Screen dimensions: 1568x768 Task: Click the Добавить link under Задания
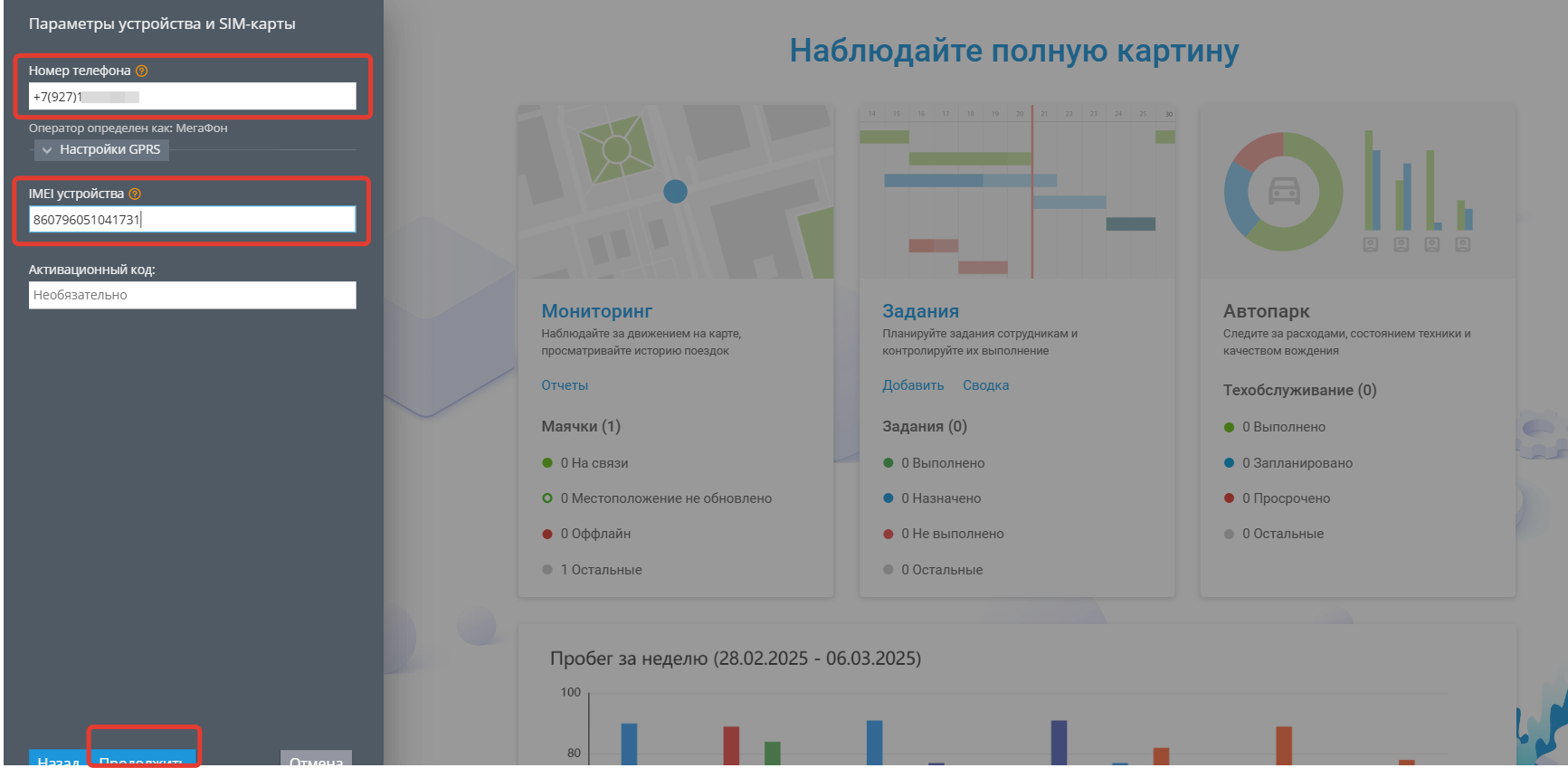coord(913,385)
